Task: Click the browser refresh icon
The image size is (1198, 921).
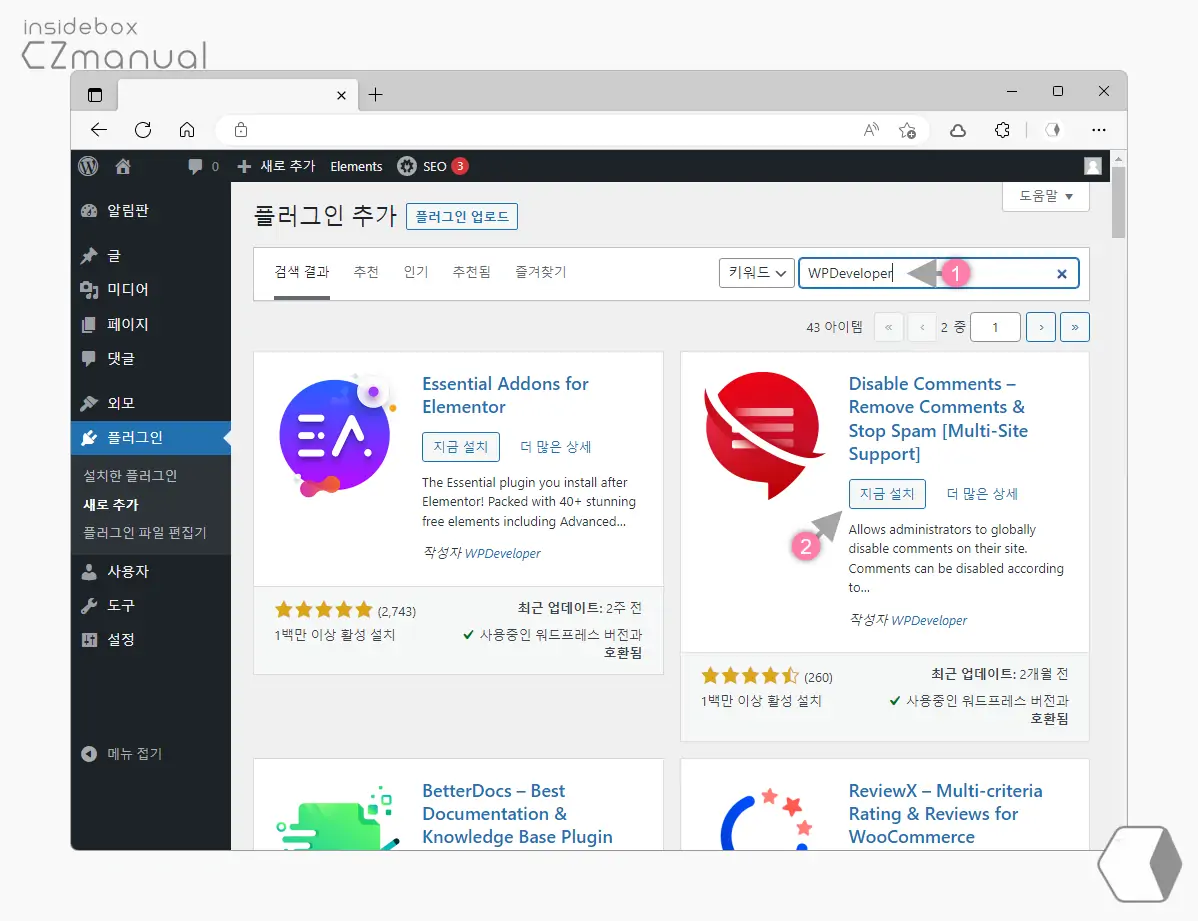Action: [143, 130]
